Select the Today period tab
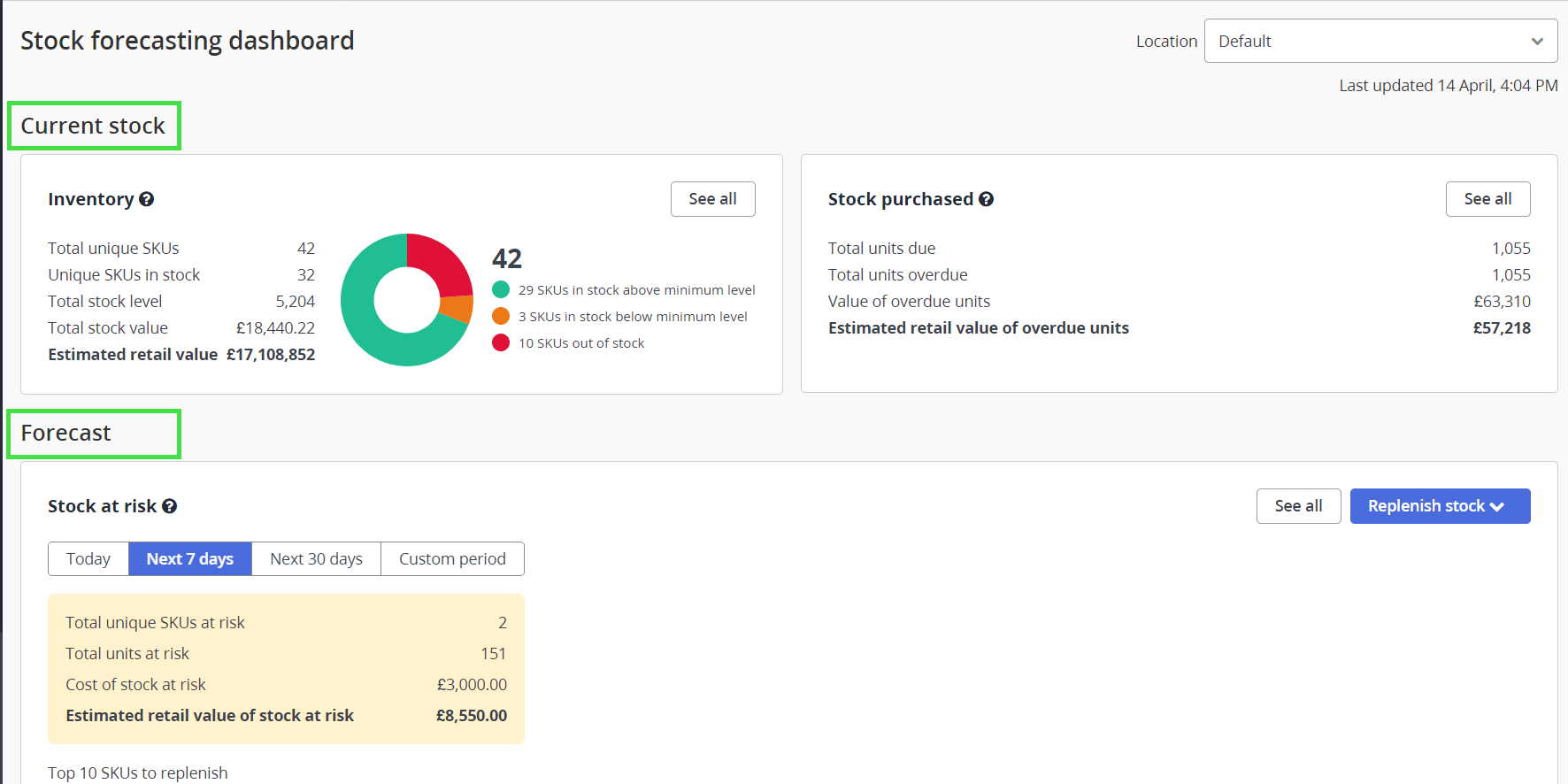 pos(88,559)
